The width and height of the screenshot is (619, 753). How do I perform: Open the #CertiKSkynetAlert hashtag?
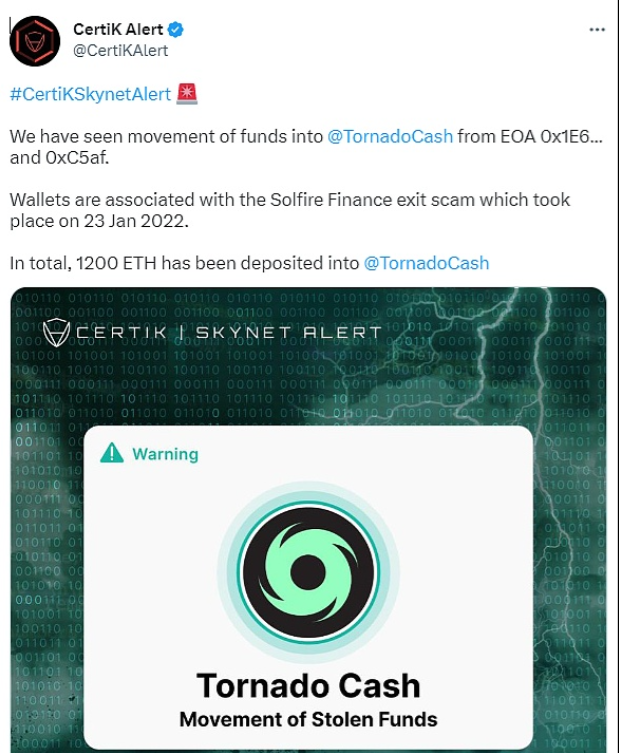90,94
